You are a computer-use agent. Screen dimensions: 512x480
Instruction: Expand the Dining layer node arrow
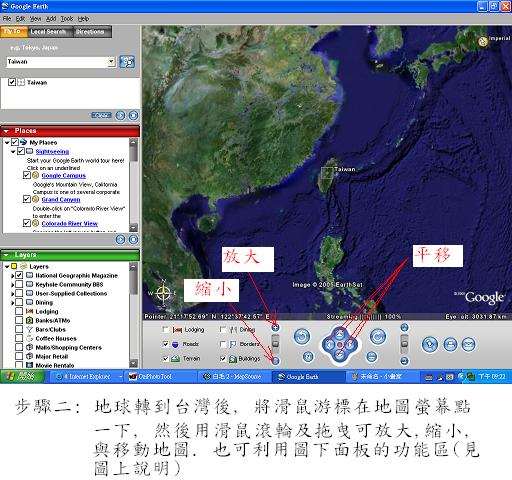pyautogui.click(x=13, y=303)
